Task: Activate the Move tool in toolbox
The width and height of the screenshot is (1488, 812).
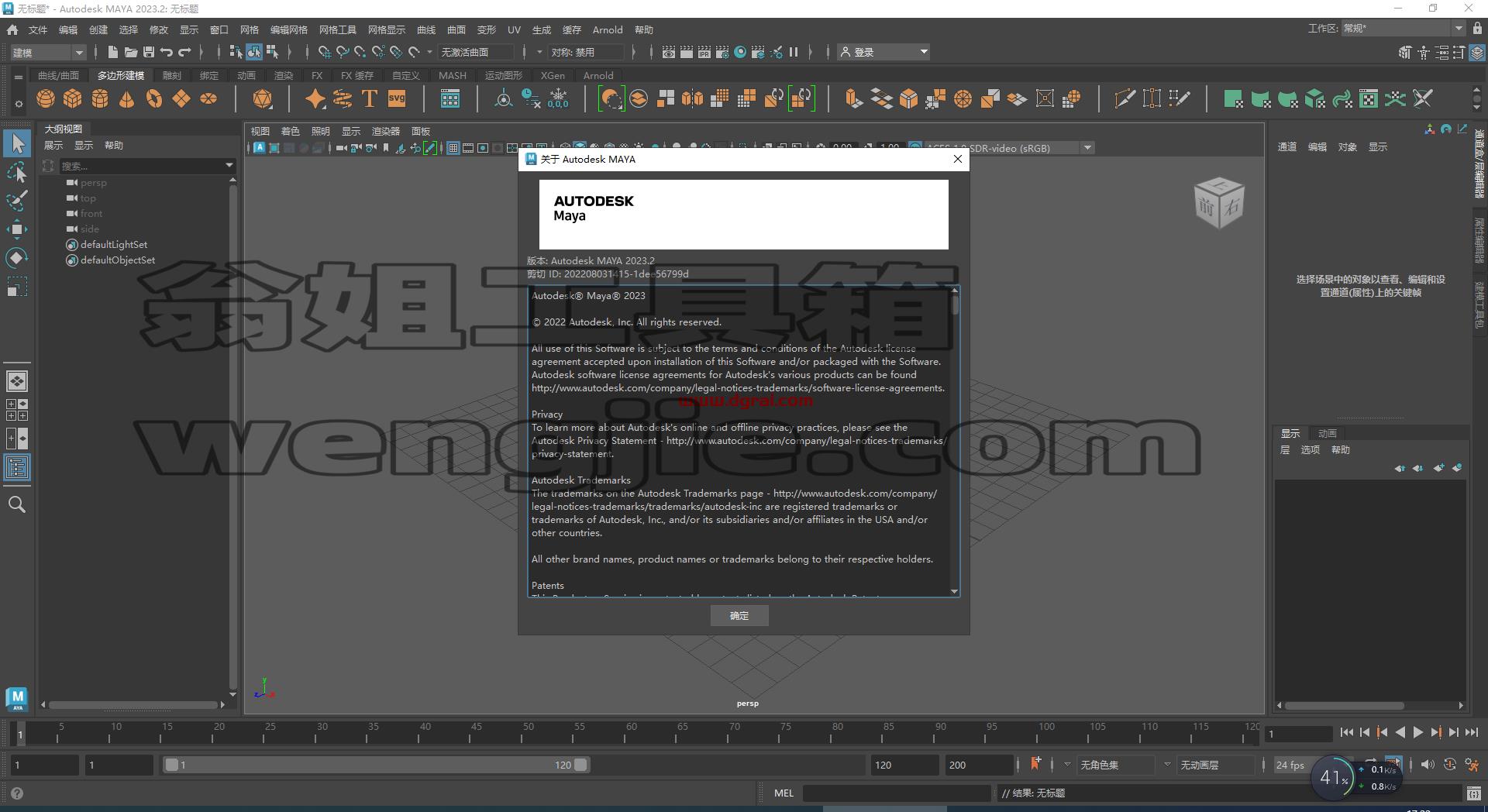Action: tap(17, 229)
